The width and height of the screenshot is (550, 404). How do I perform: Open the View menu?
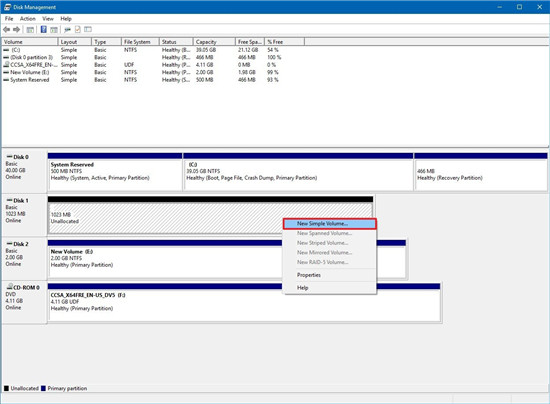pos(48,19)
